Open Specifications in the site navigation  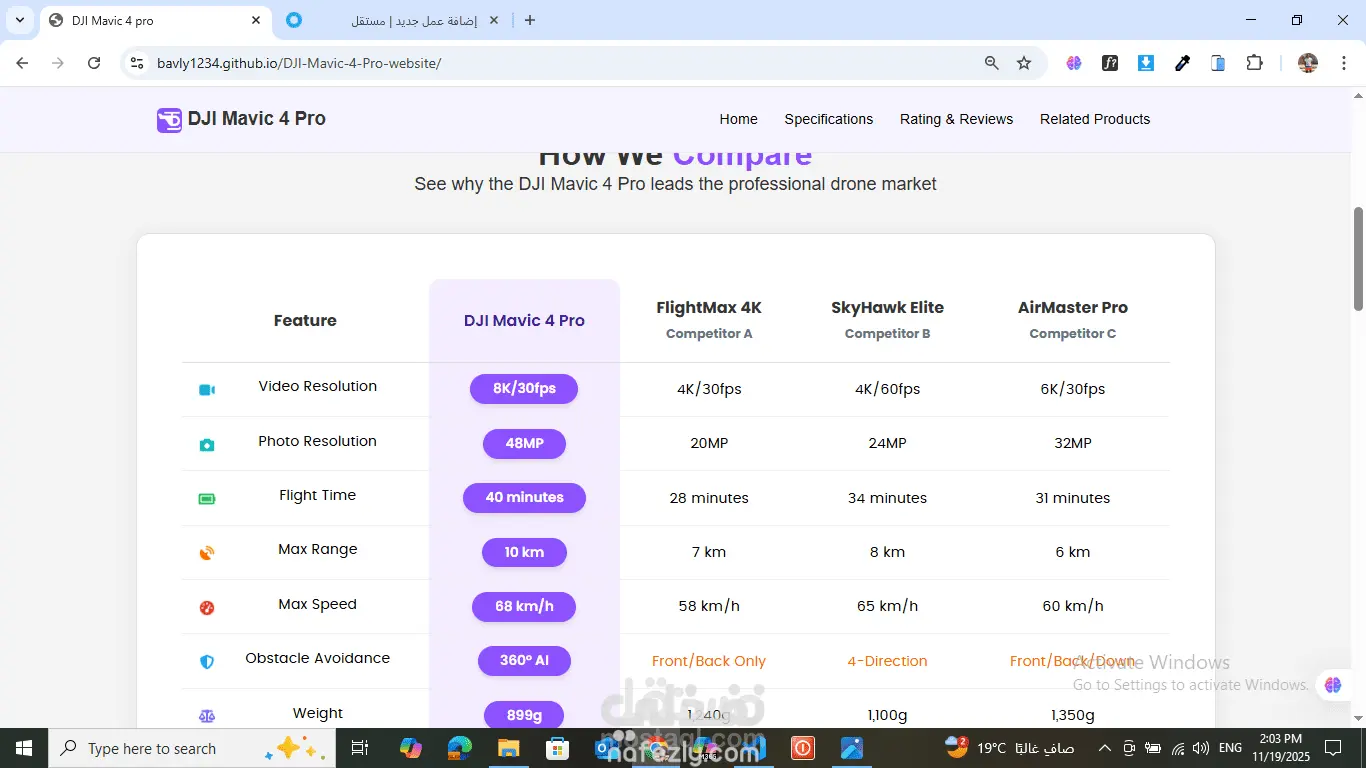829,119
